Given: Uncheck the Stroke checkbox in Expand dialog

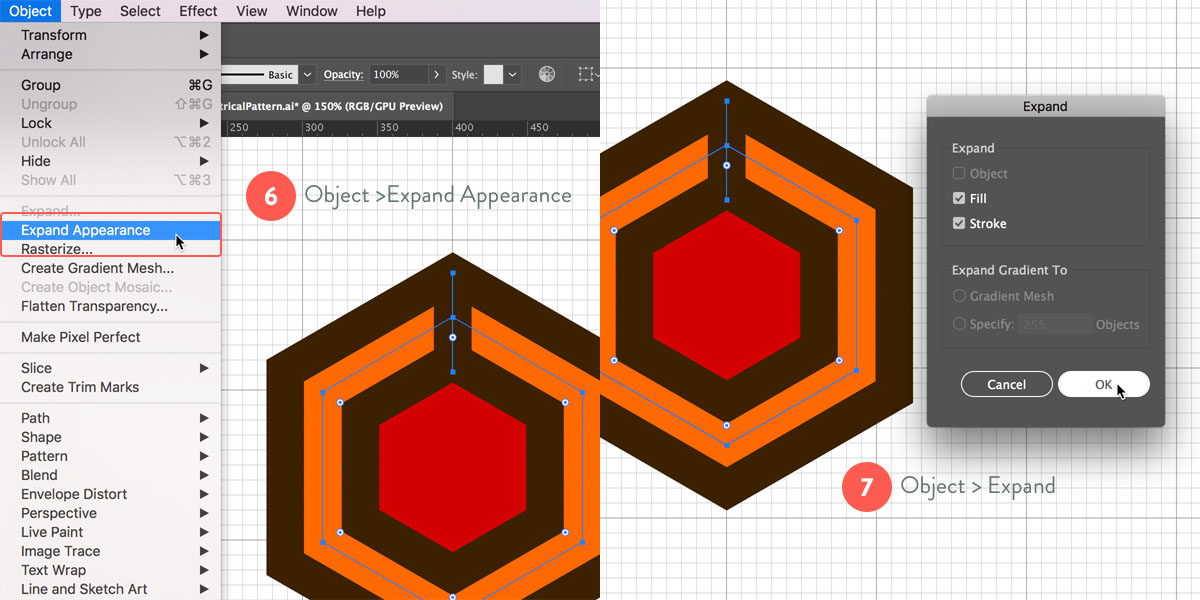Looking at the screenshot, I should tap(959, 223).
